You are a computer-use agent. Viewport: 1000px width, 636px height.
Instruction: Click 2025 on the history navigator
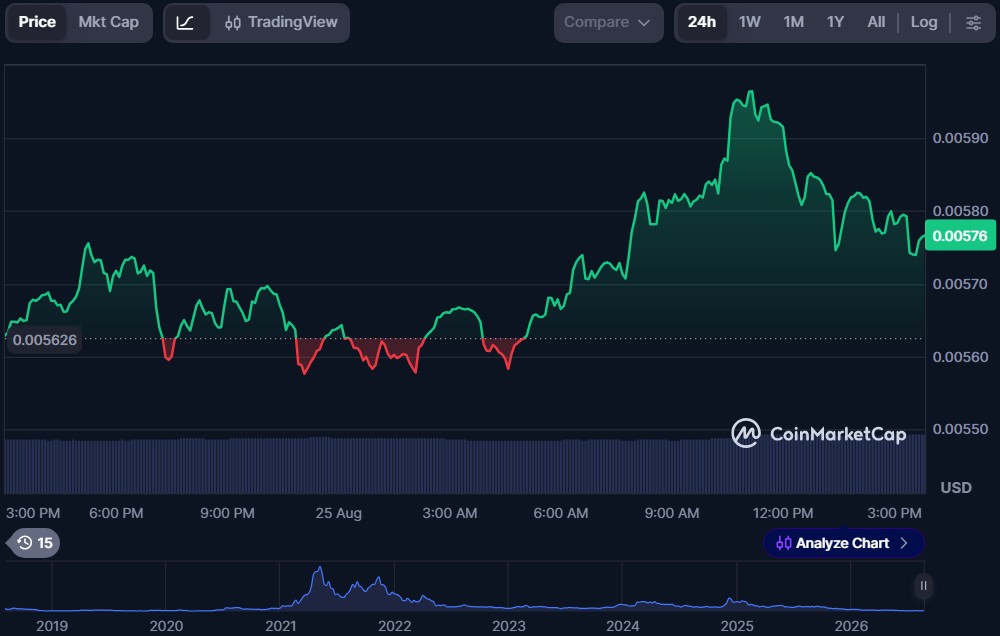(x=737, y=626)
